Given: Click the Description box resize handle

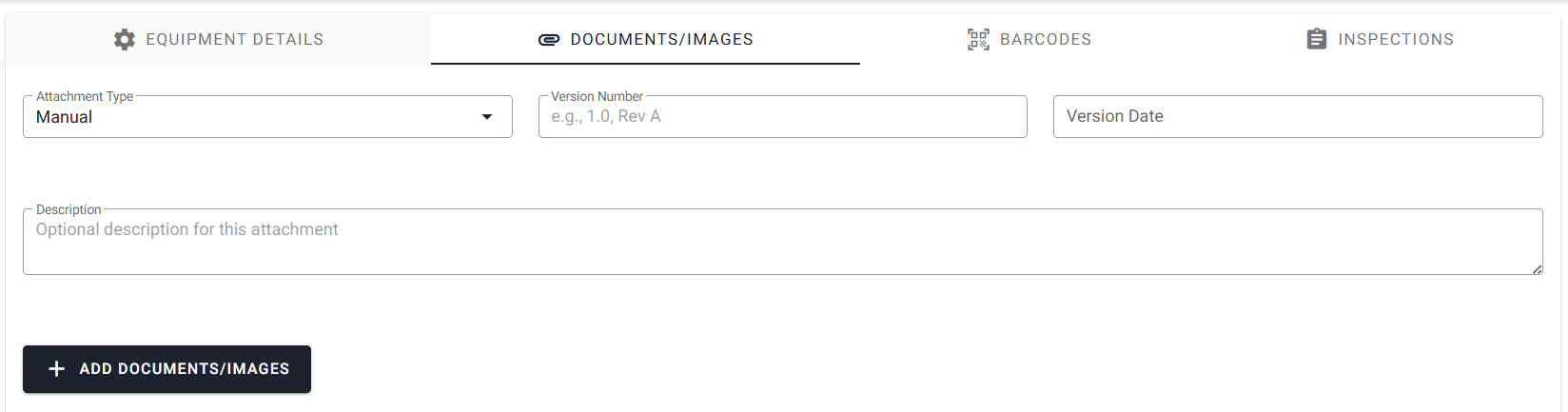Looking at the screenshot, I should (1537, 269).
